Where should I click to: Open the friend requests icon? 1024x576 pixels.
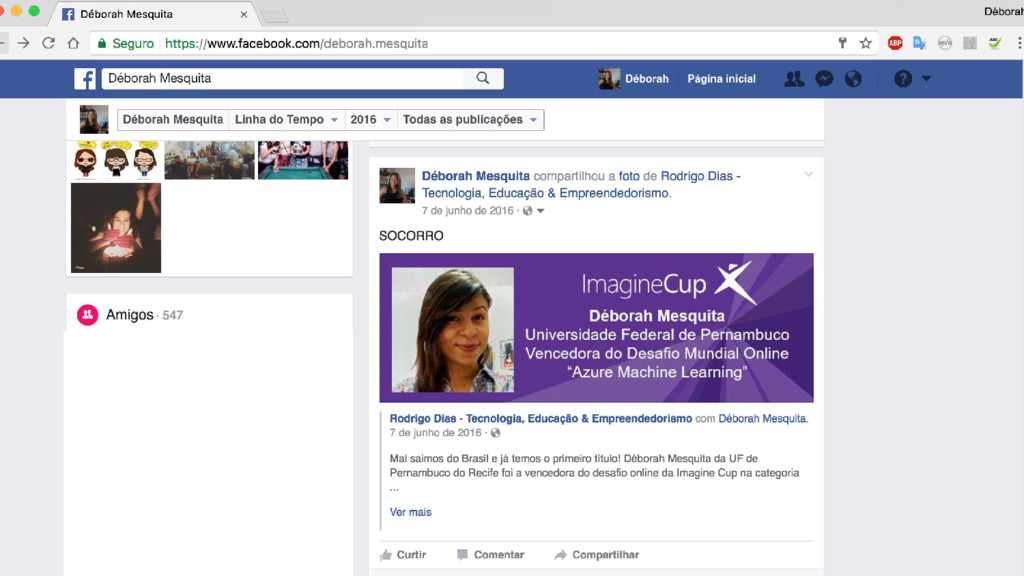pyautogui.click(x=794, y=79)
